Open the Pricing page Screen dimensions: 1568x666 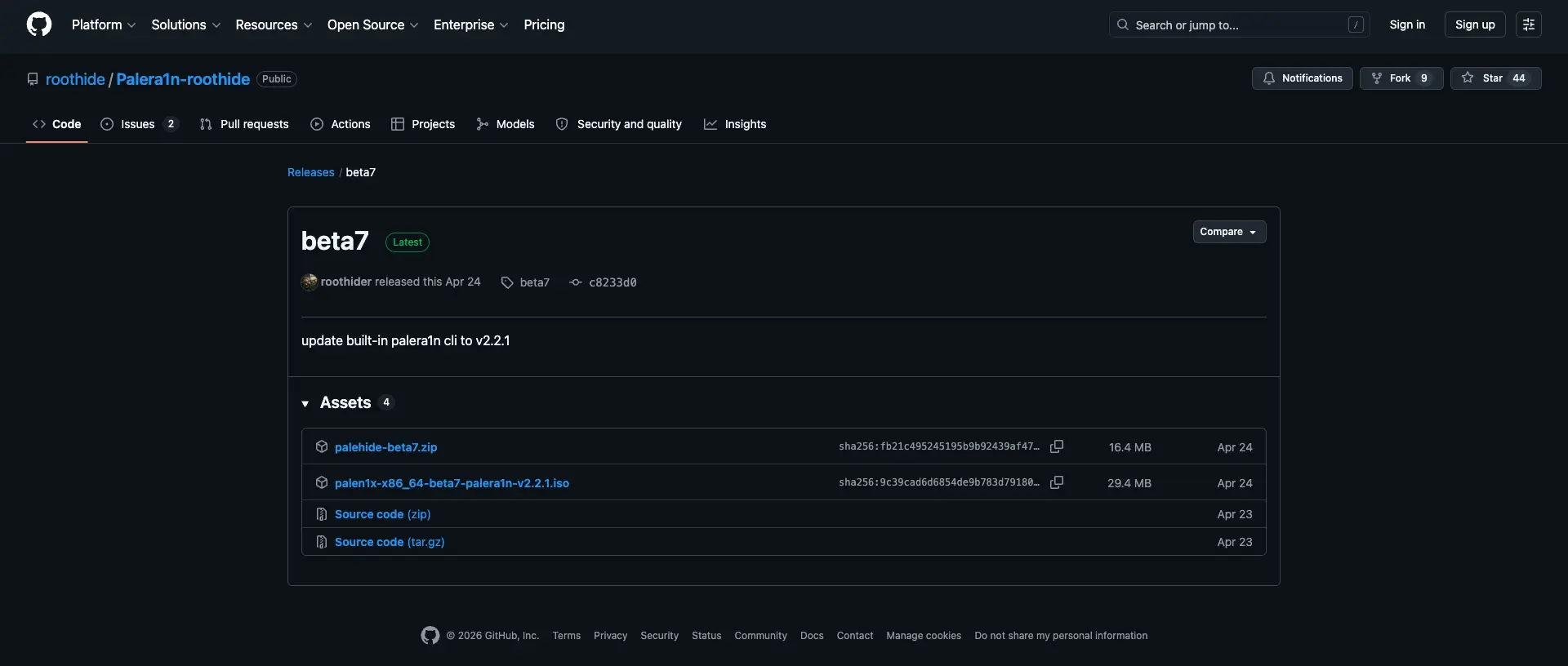pos(544,24)
